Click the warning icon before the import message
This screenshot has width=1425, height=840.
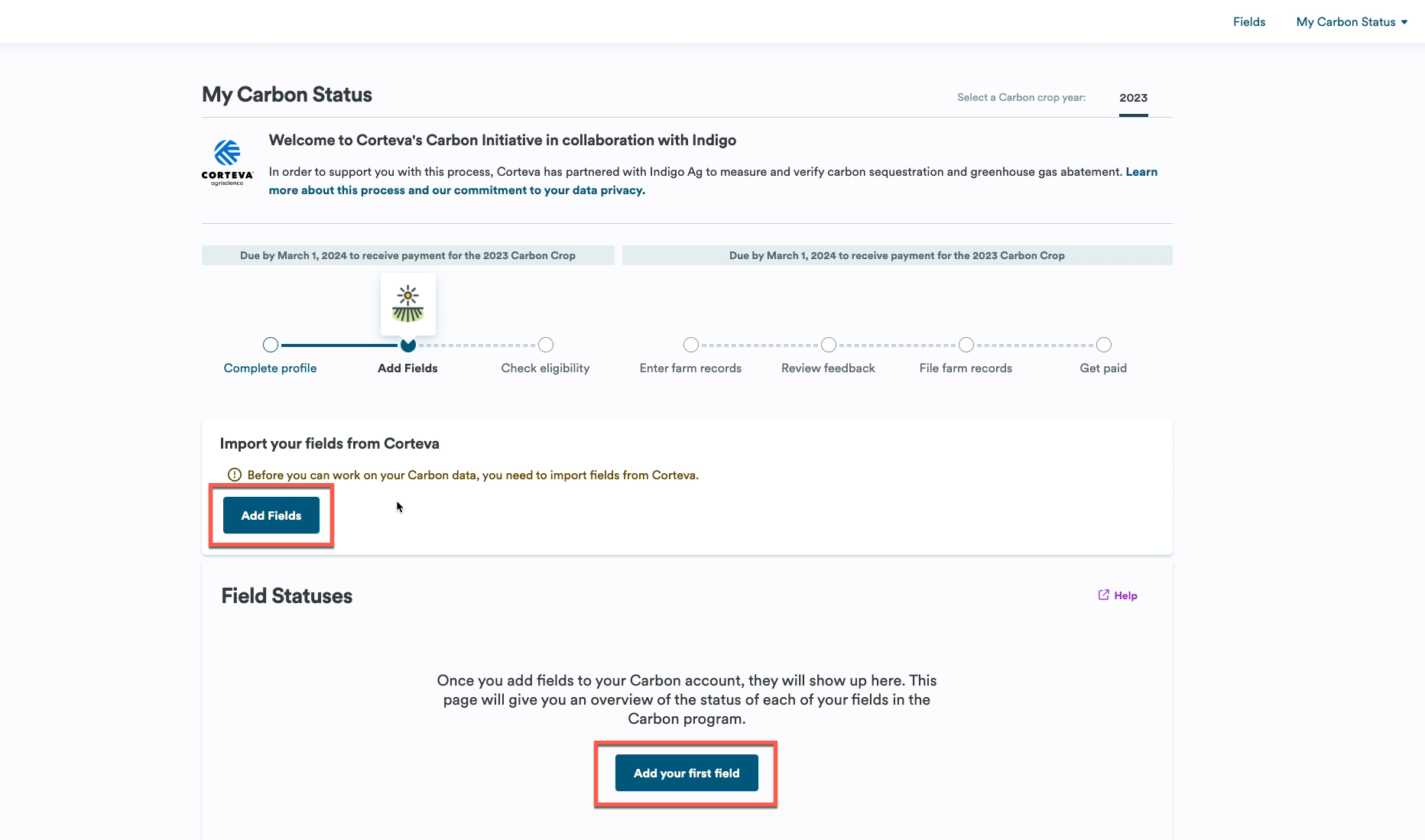[234, 475]
